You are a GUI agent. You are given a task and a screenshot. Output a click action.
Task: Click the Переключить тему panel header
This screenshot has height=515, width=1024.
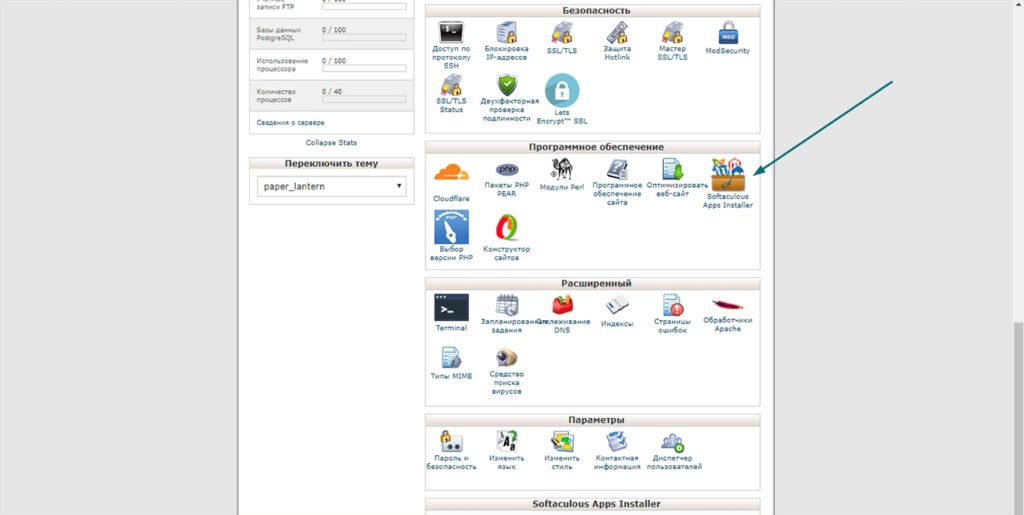point(331,164)
